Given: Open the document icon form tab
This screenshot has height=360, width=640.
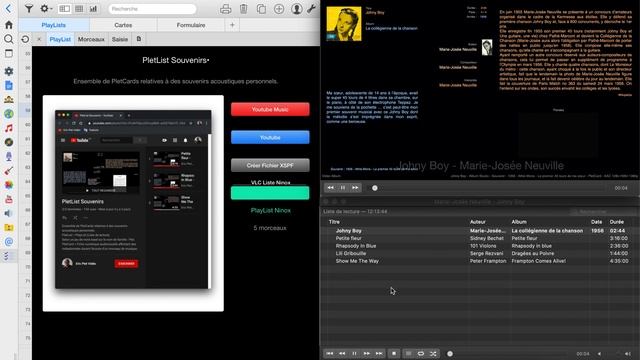Looking at the screenshot, I should click(x=139, y=39).
